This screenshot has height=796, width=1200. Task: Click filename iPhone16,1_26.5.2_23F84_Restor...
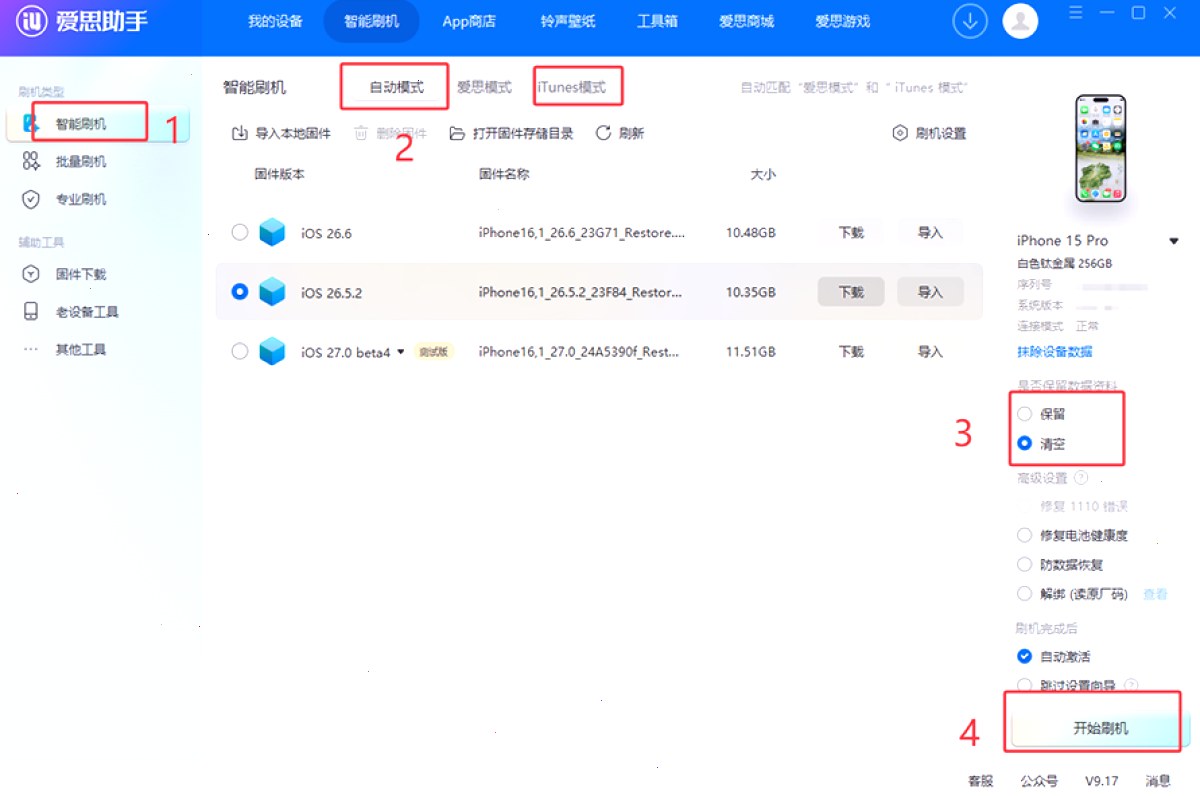(580, 292)
